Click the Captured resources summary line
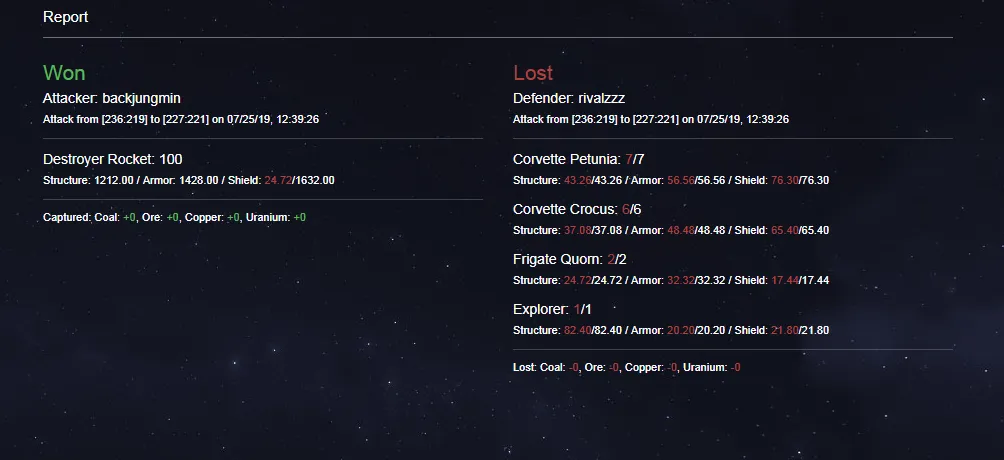 click(174, 218)
